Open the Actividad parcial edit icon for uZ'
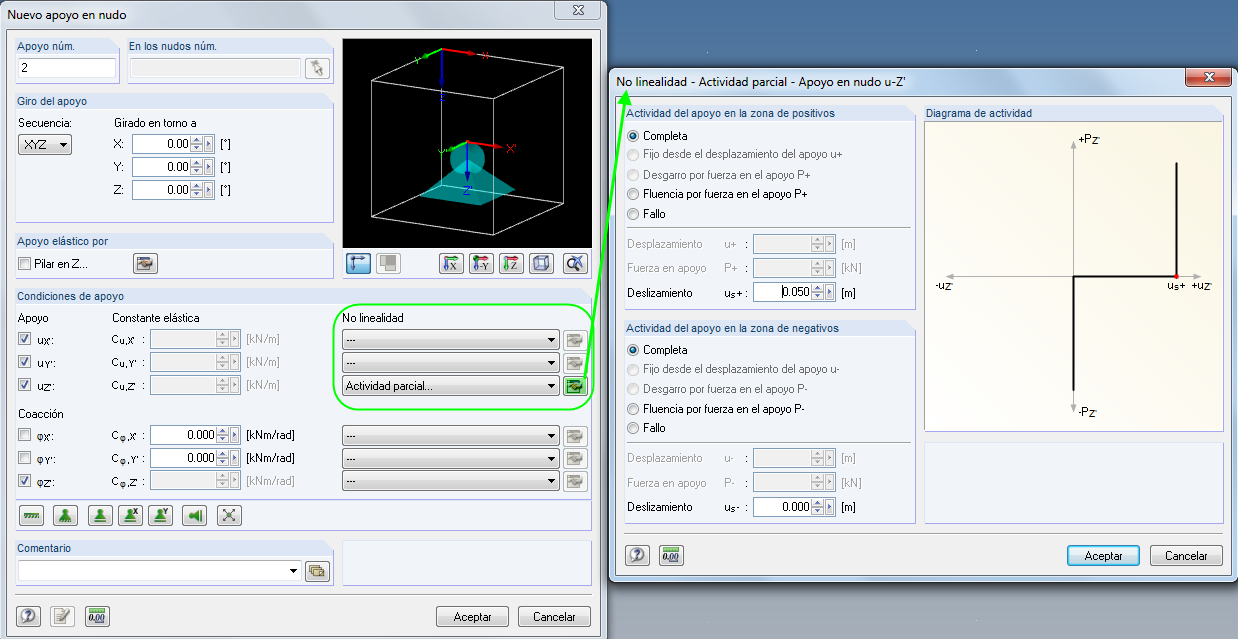Image resolution: width=1238 pixels, height=639 pixels. point(575,385)
